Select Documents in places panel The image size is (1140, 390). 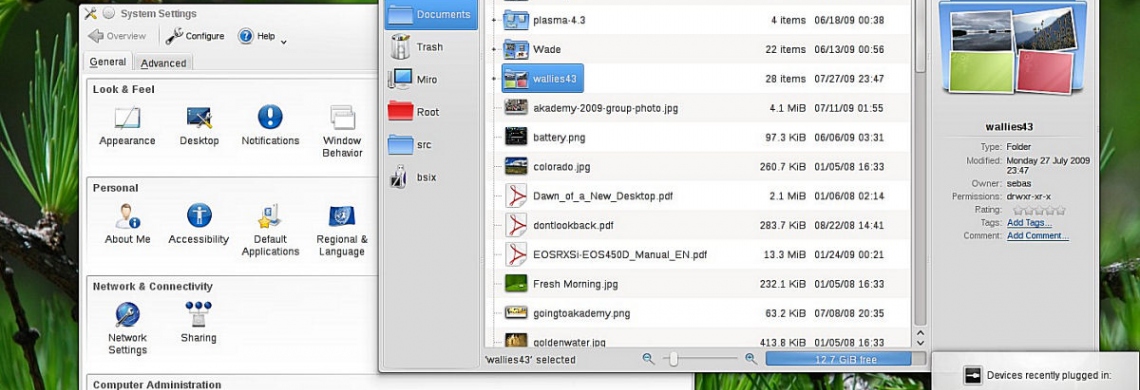(431, 14)
